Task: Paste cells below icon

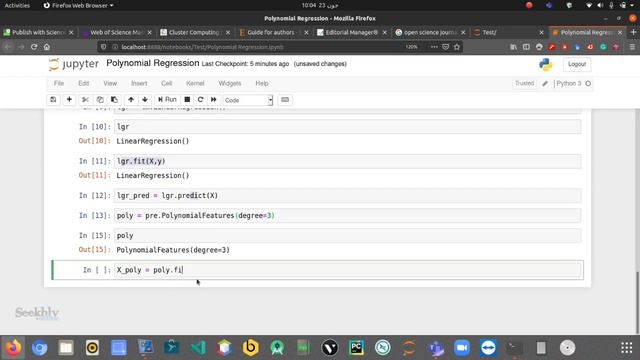Action: point(114,100)
